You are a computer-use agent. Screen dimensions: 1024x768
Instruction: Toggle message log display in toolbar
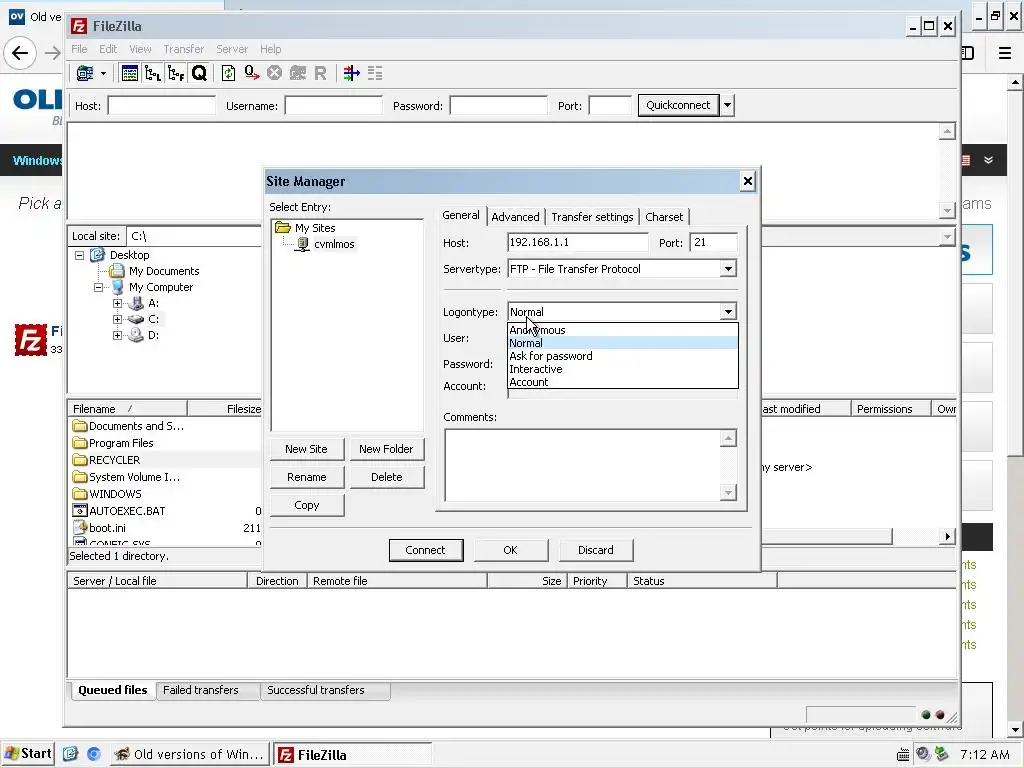130,73
